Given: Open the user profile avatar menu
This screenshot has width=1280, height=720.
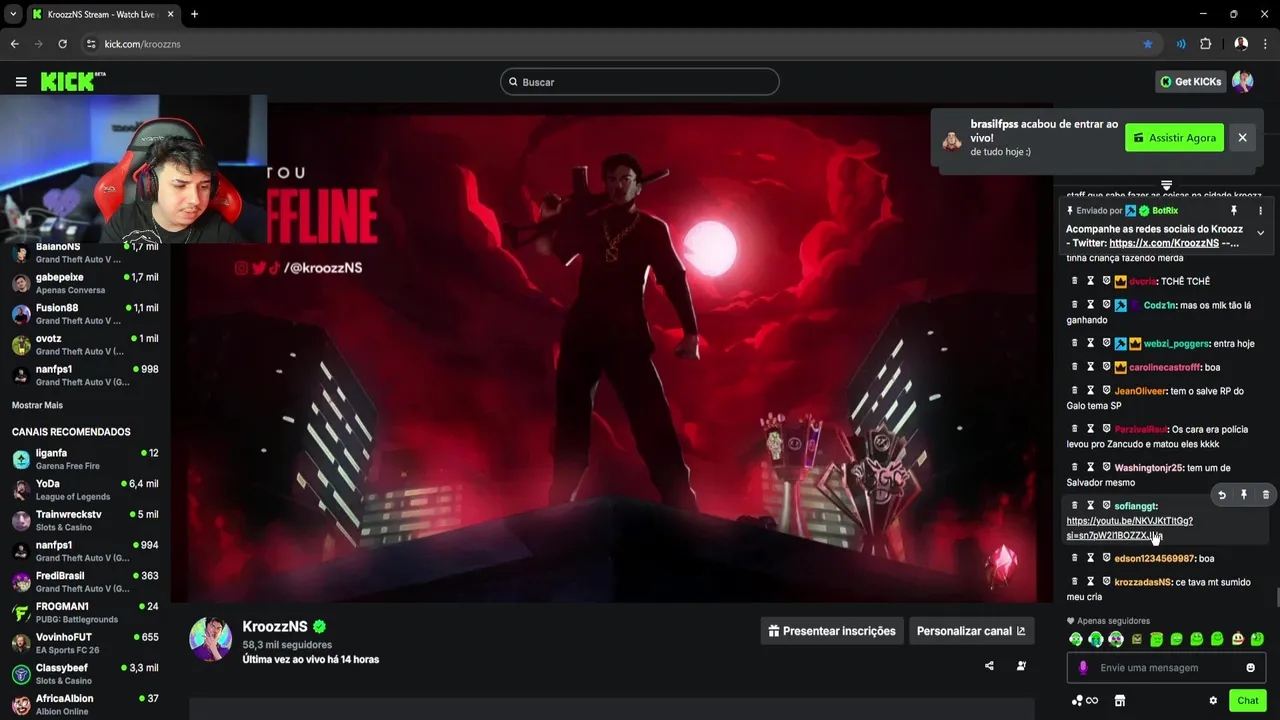Looking at the screenshot, I should point(1242,82).
